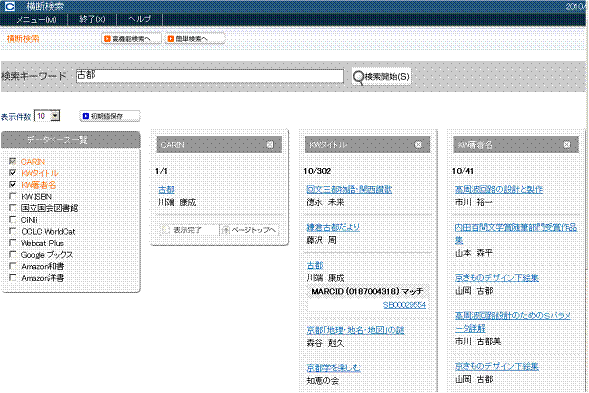Click the 検索キーワード label text
Screen dimensions: 589x393
point(34,76)
